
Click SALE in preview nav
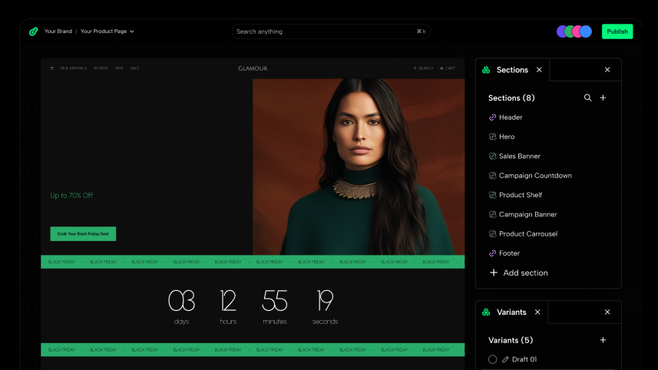(x=134, y=68)
